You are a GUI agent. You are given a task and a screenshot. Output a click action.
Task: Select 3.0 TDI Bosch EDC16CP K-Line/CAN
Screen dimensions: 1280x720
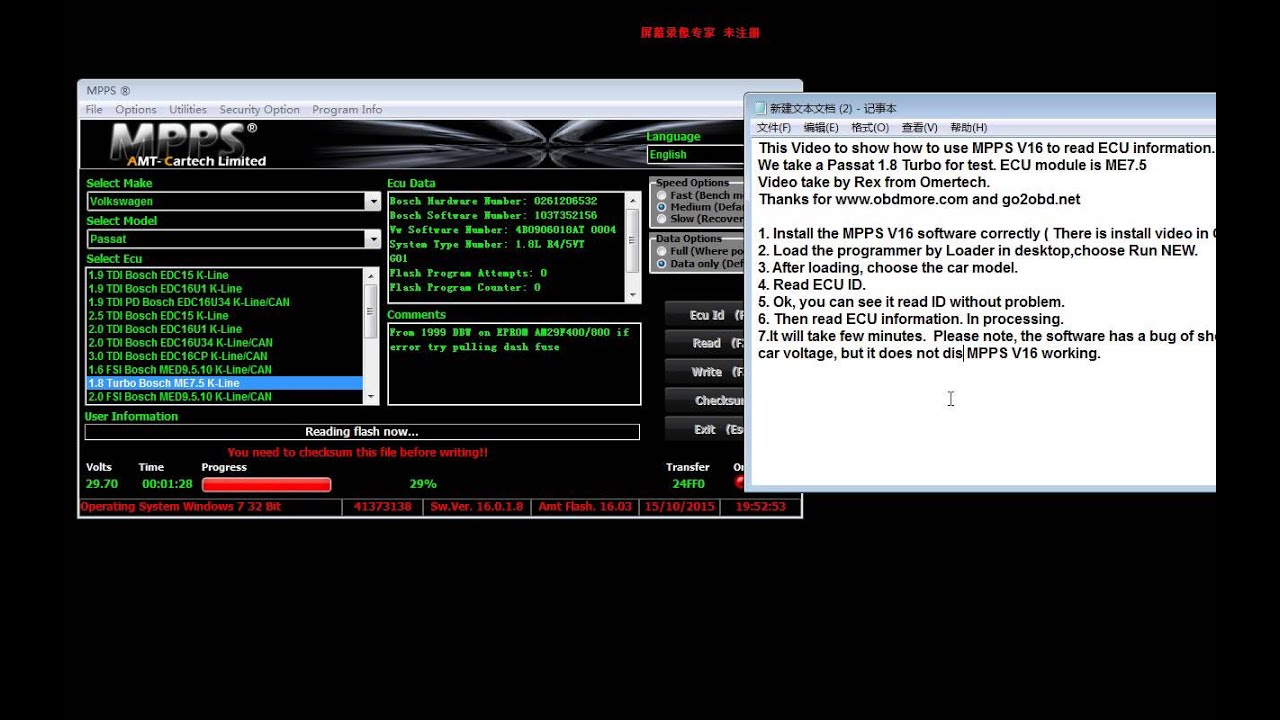click(178, 356)
